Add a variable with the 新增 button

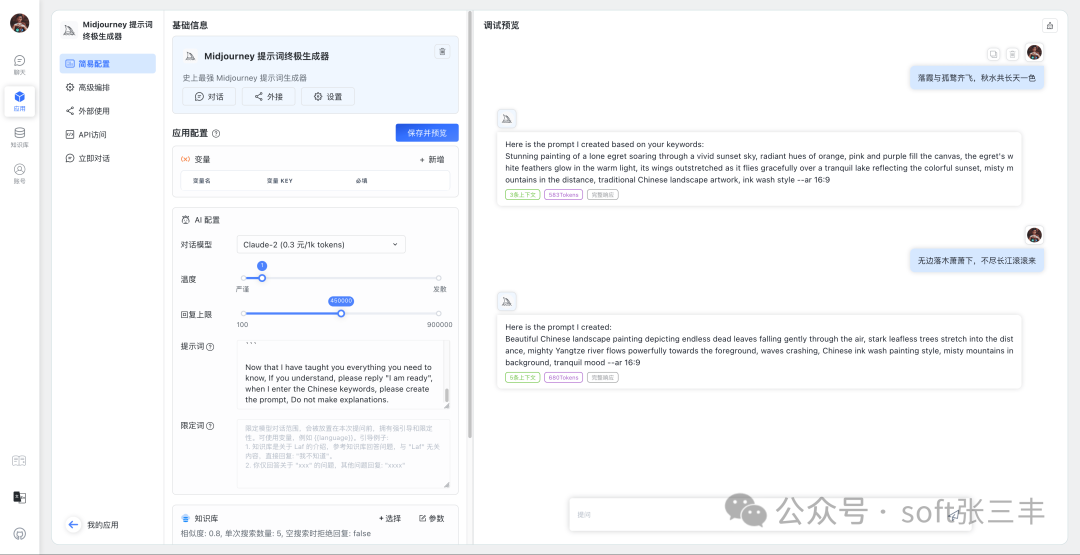[433, 159]
